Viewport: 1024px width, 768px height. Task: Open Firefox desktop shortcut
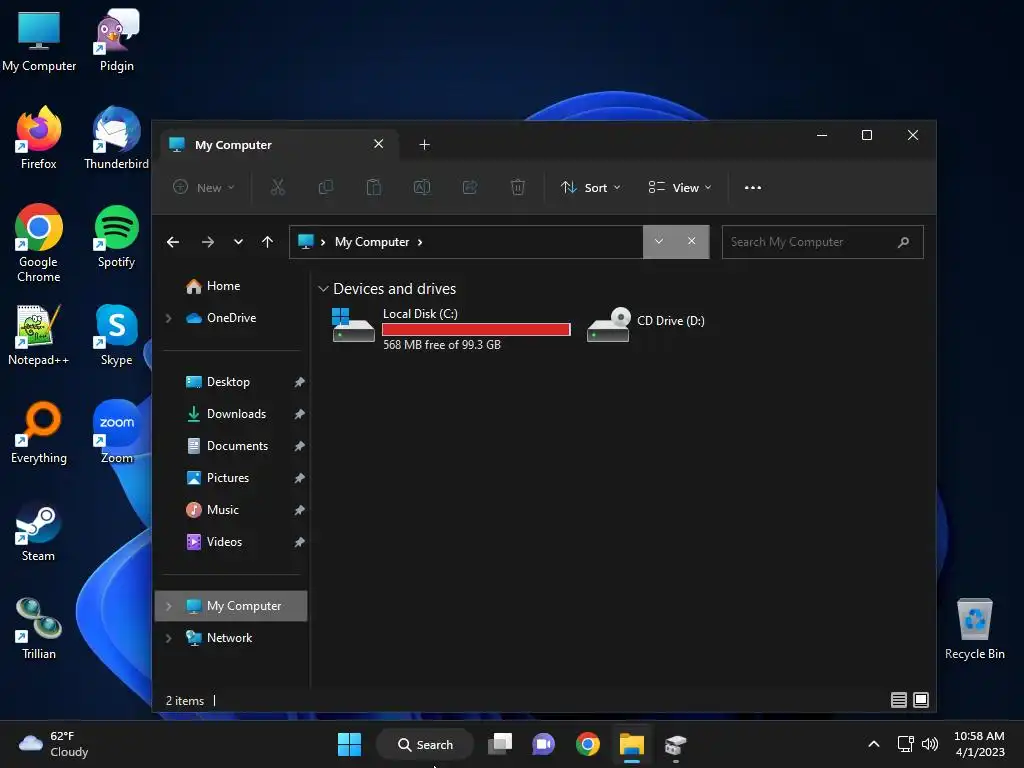click(39, 138)
